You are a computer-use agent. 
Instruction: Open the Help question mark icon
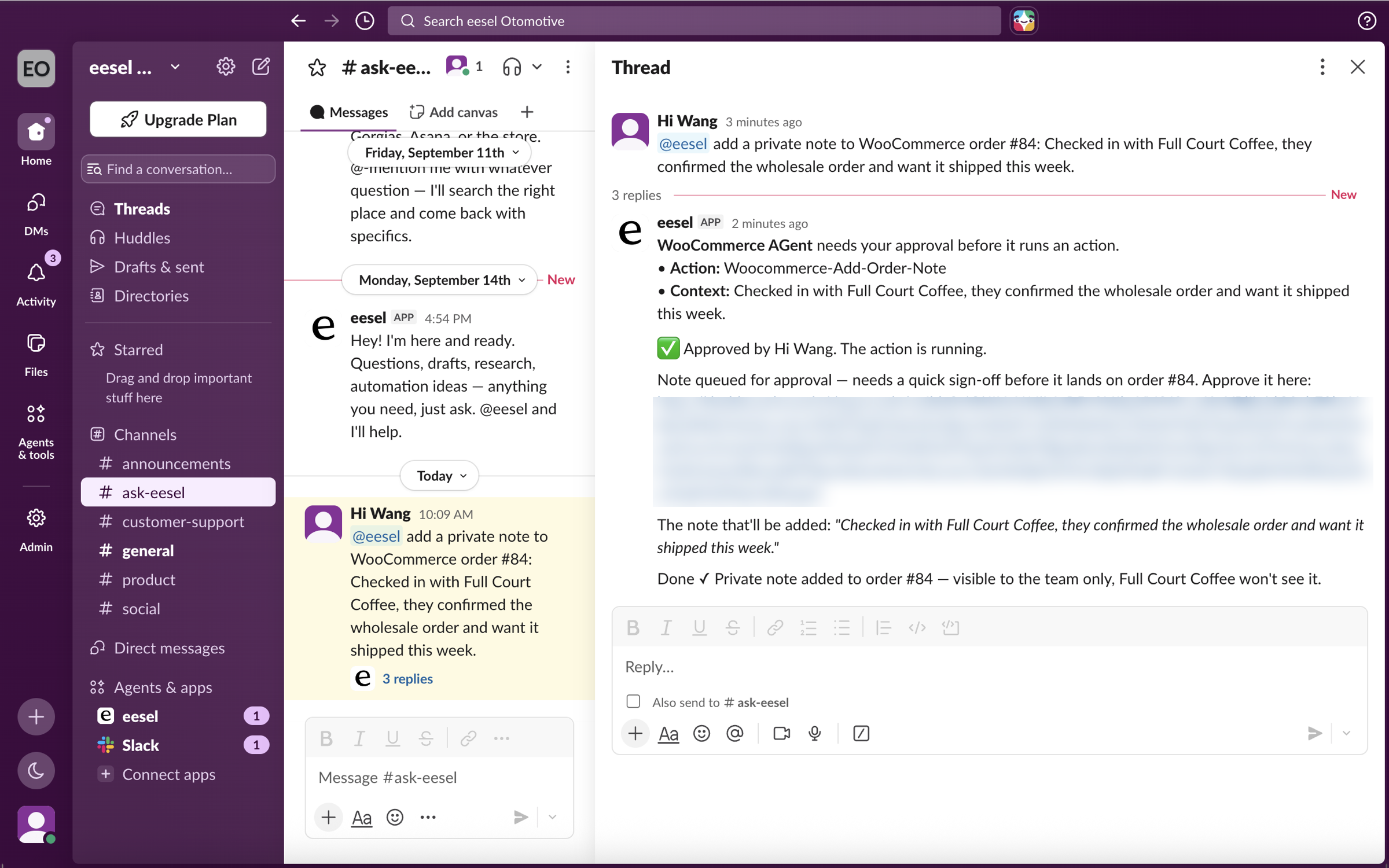tap(1367, 21)
